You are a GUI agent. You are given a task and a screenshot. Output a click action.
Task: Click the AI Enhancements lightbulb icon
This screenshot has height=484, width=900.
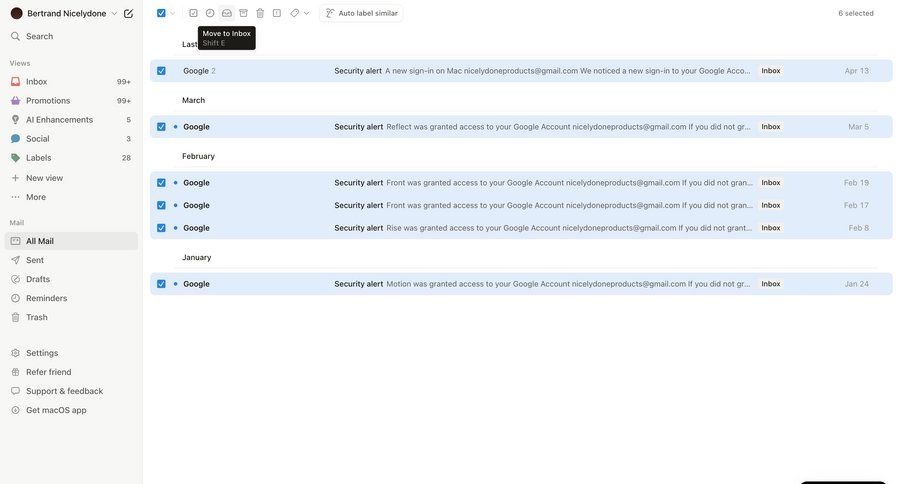tap(15, 119)
